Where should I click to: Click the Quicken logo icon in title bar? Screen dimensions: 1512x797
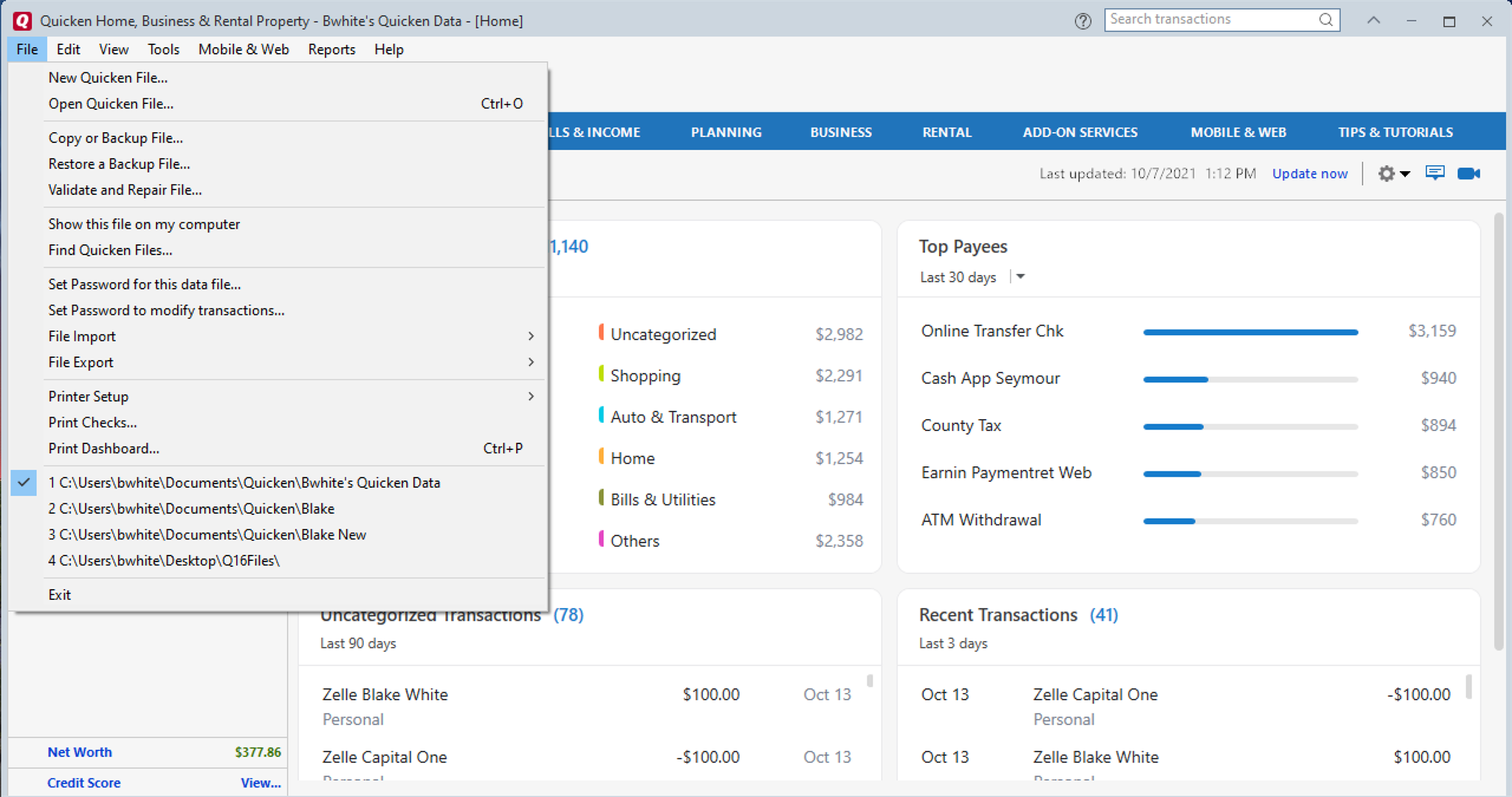22,21
